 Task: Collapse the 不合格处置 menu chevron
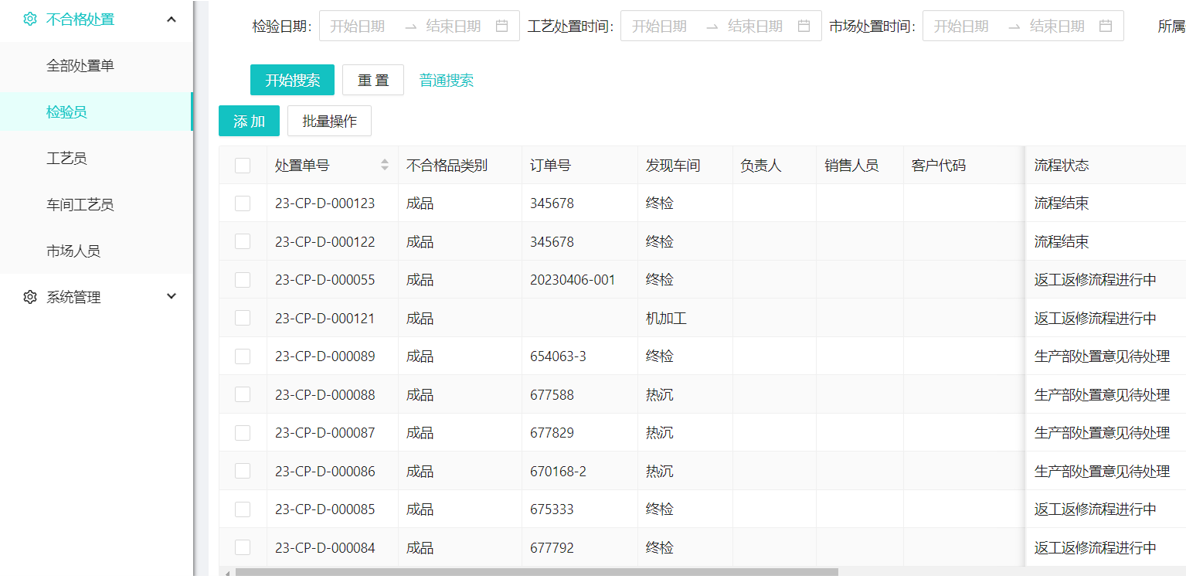pyautogui.click(x=171, y=19)
